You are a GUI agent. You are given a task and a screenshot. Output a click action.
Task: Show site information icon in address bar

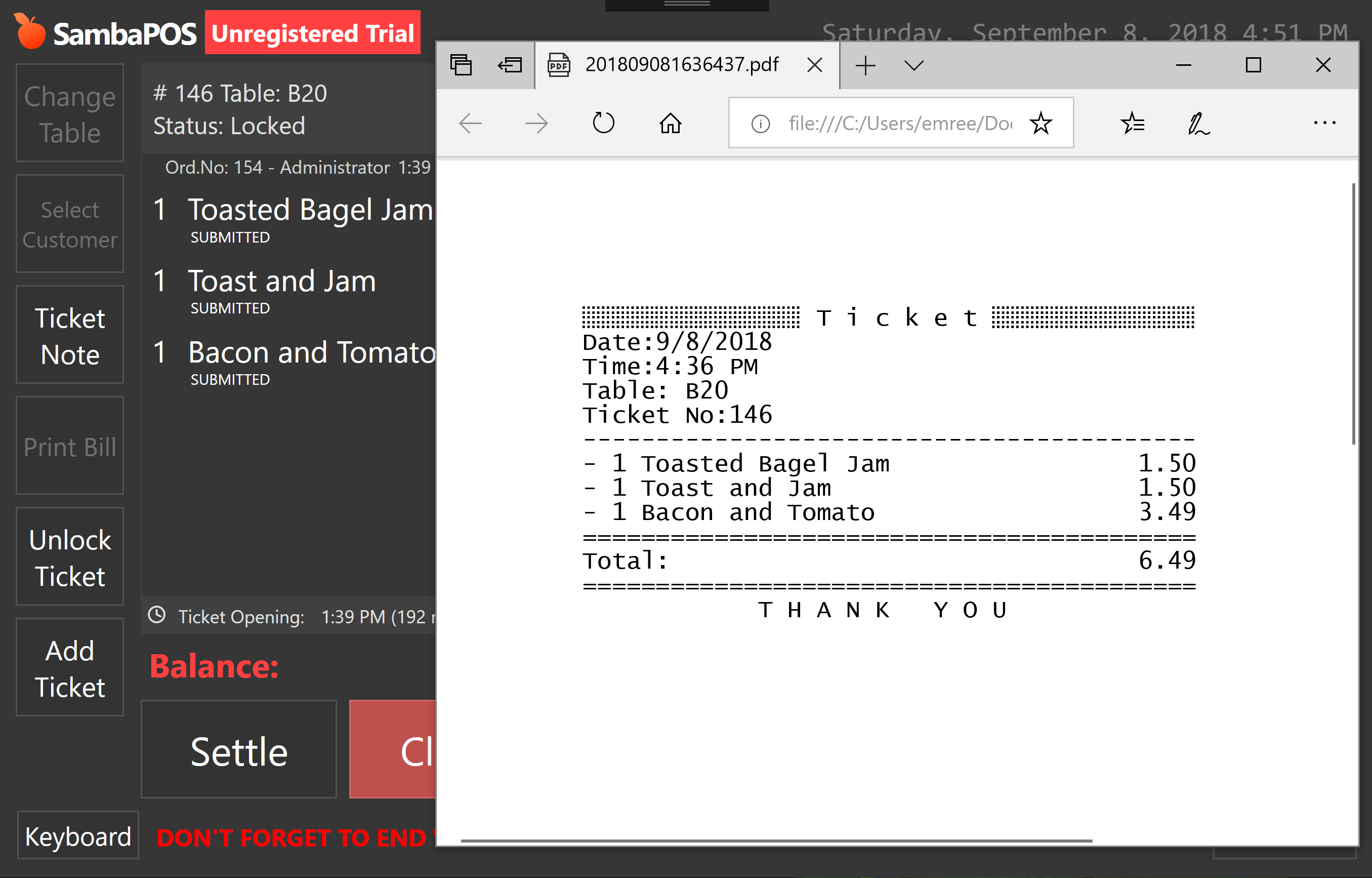click(x=761, y=123)
